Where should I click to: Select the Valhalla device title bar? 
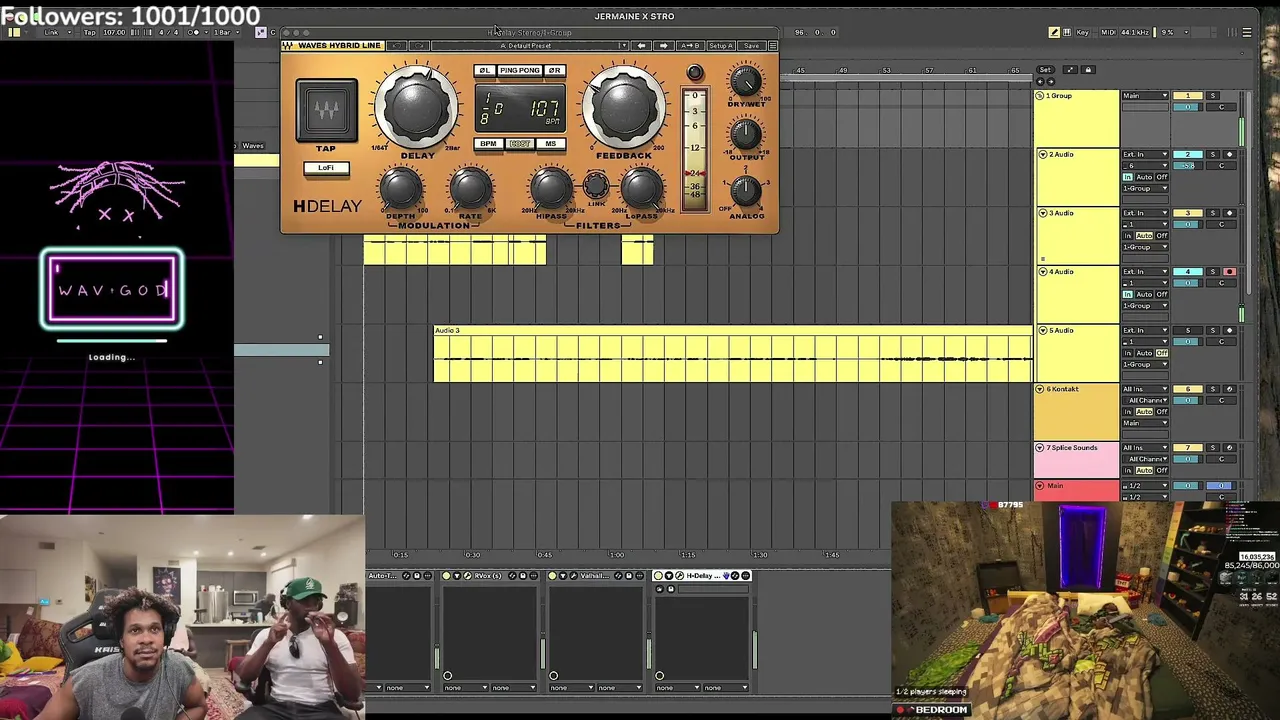594,576
